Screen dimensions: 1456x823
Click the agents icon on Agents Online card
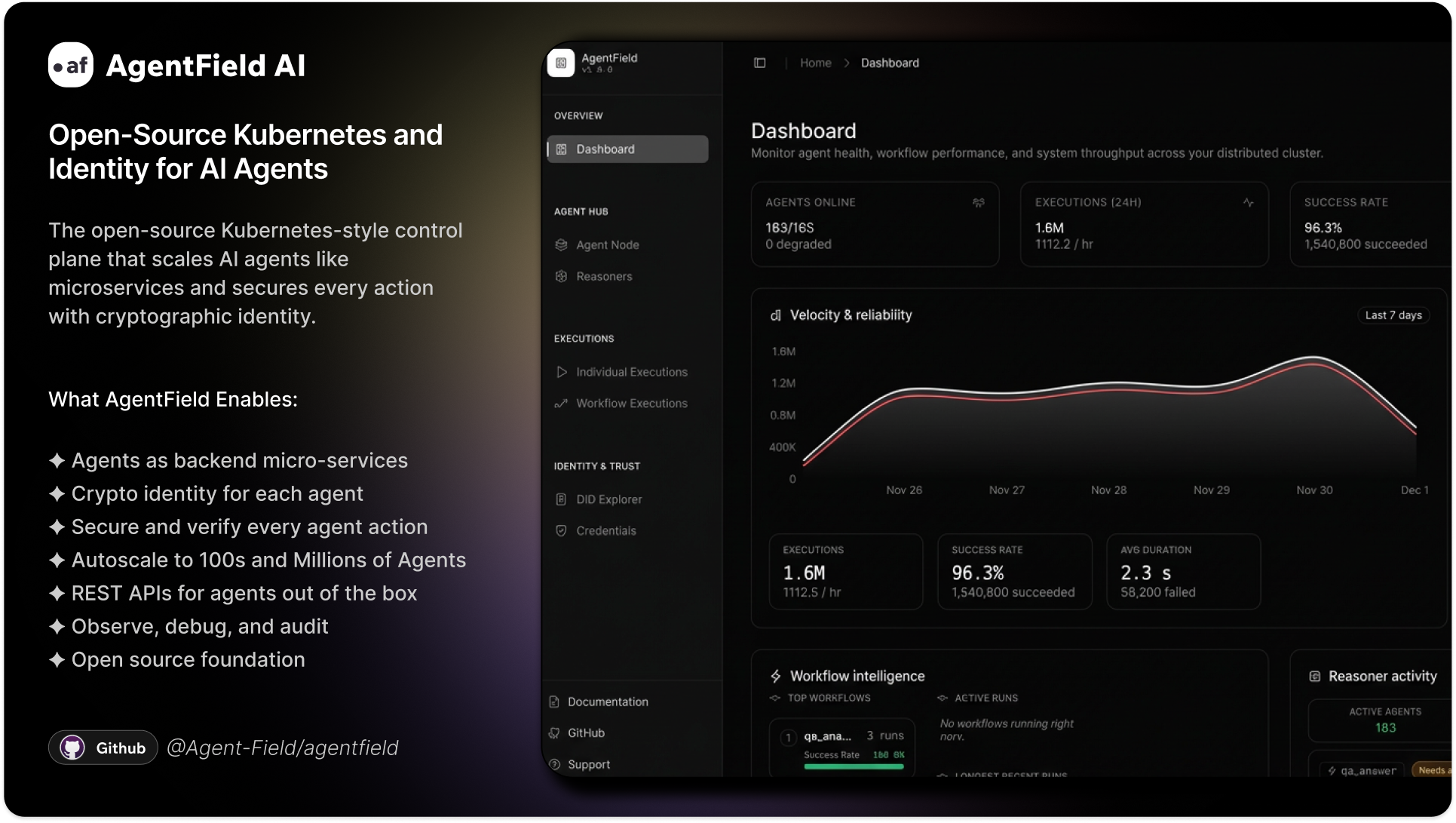coord(978,202)
